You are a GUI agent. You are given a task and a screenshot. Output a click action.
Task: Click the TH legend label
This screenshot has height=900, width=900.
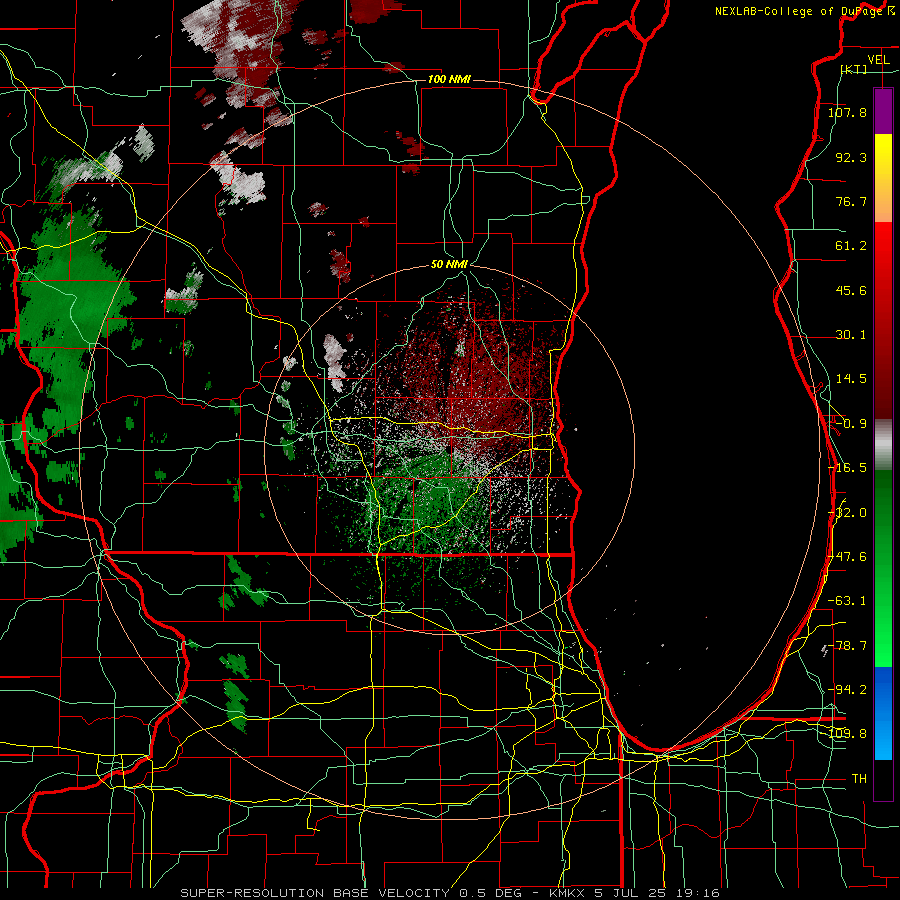tap(859, 779)
